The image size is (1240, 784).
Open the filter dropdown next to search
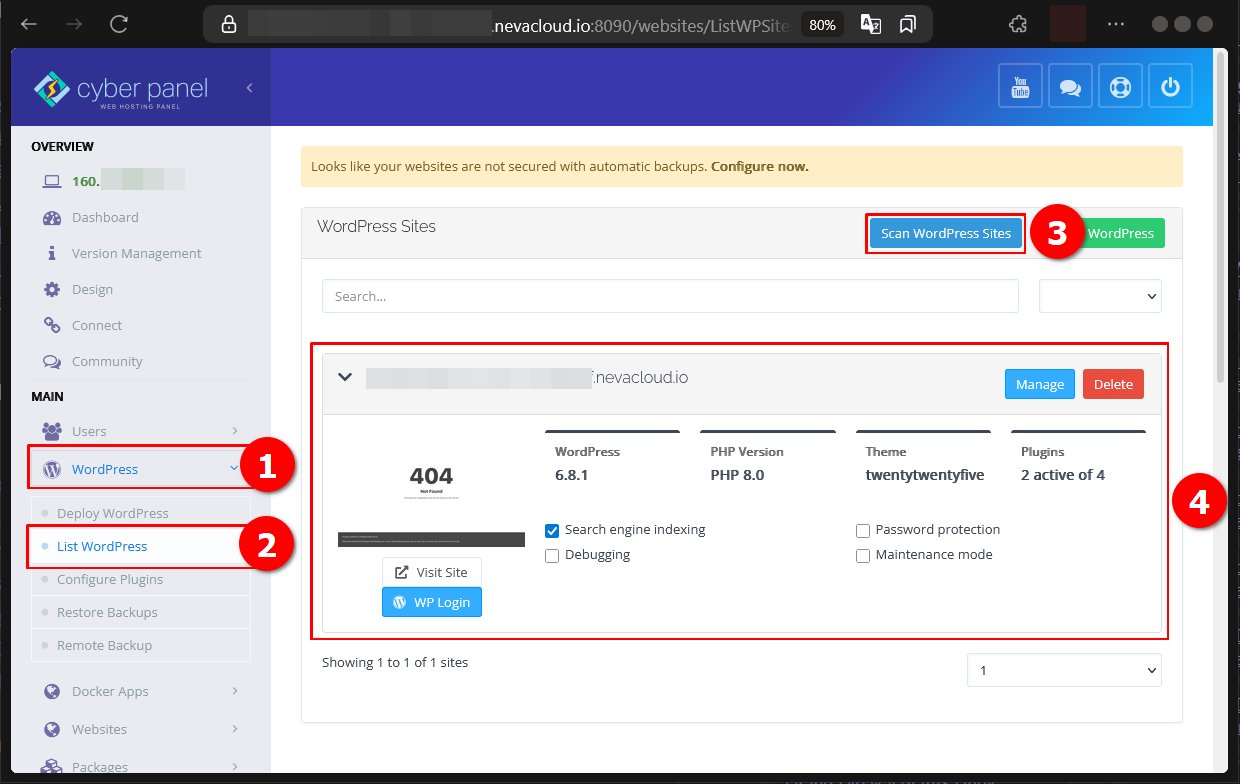coord(1100,296)
